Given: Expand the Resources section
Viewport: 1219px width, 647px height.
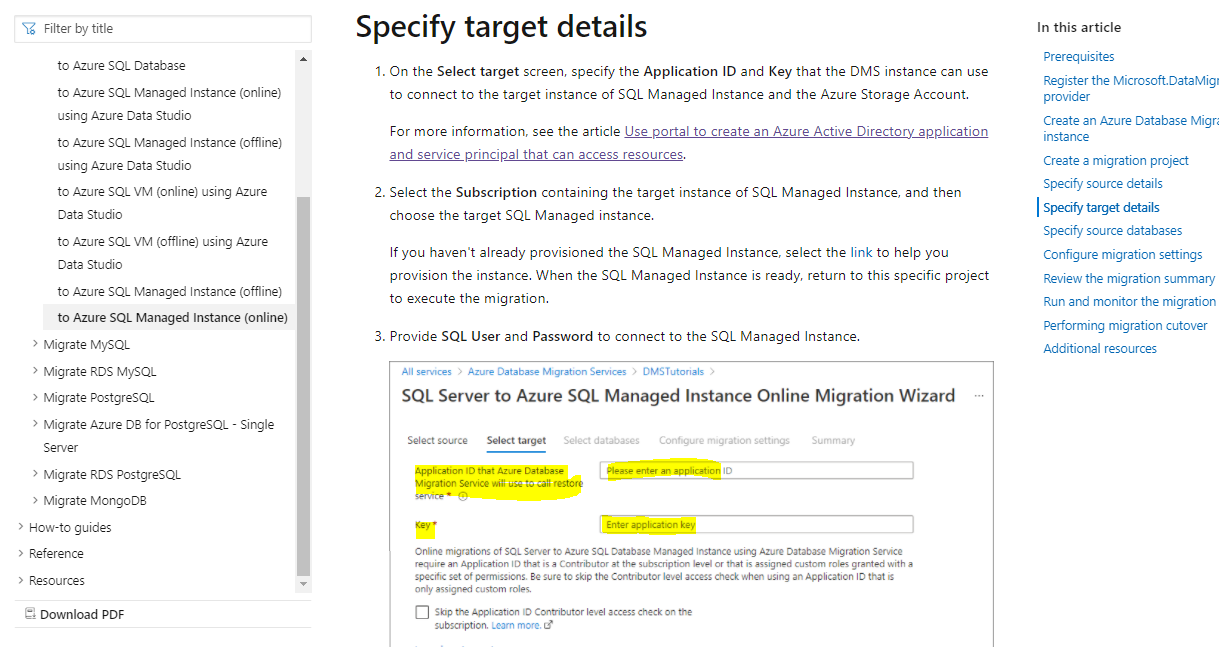Looking at the screenshot, I should 22,581.
